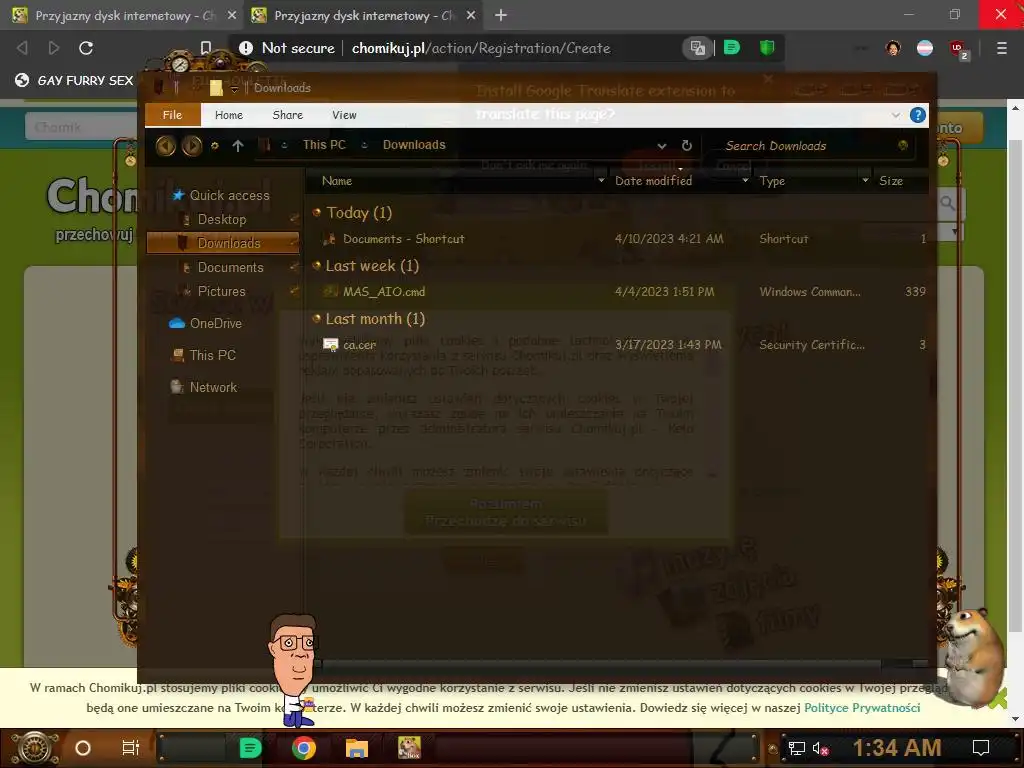Open the Name column filter dropdown
1024x768 pixels.
pos(601,180)
